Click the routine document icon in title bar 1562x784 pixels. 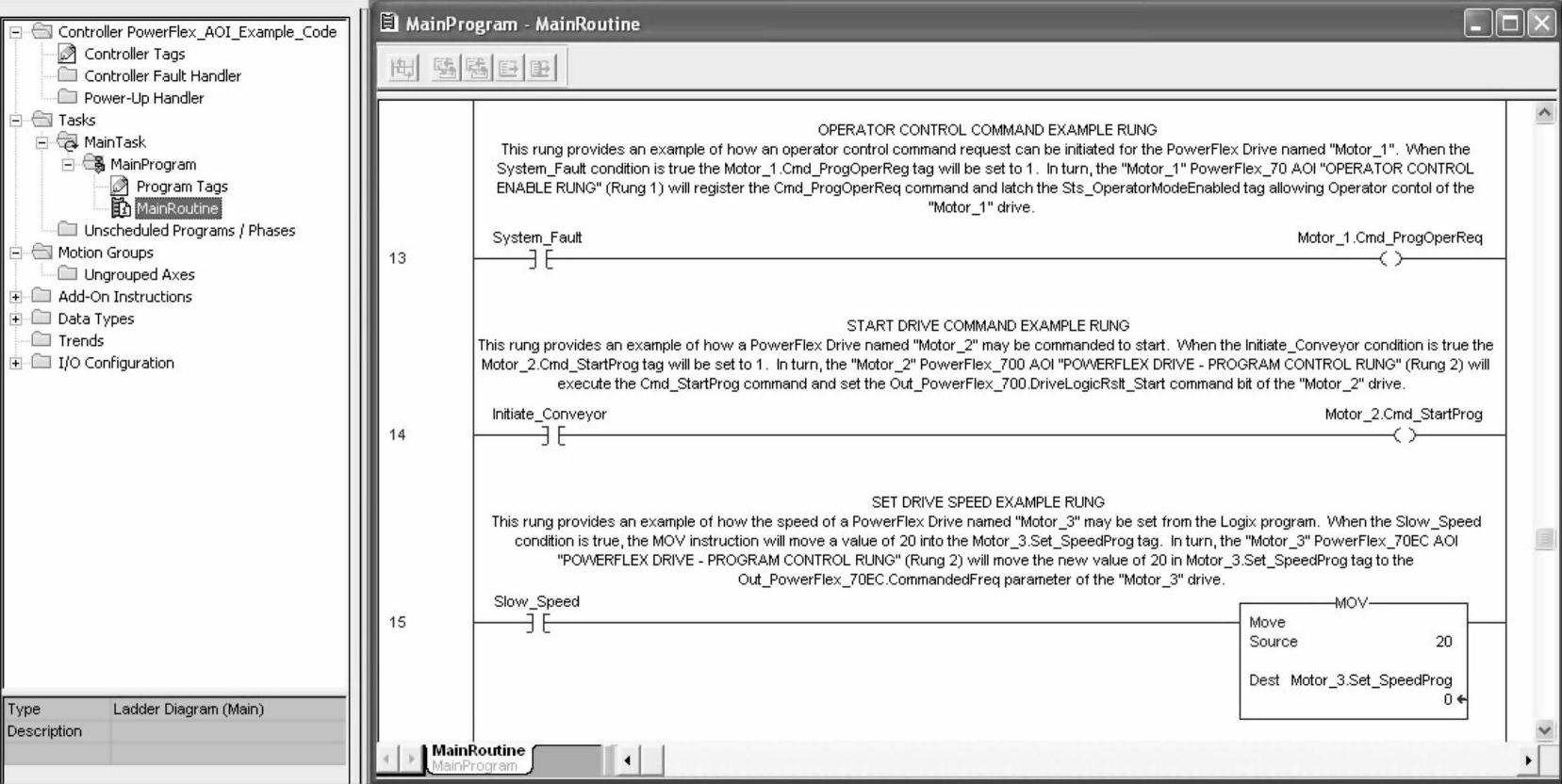coord(389,23)
